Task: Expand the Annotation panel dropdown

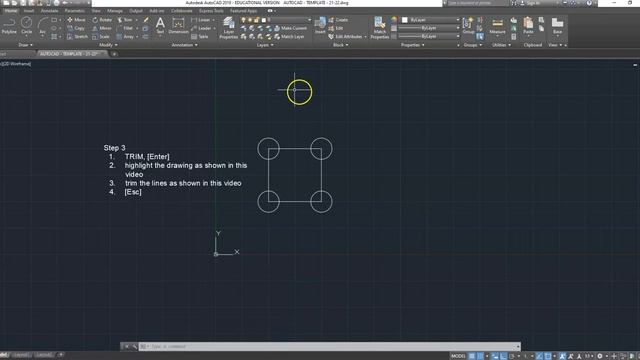Action: [x=184, y=45]
